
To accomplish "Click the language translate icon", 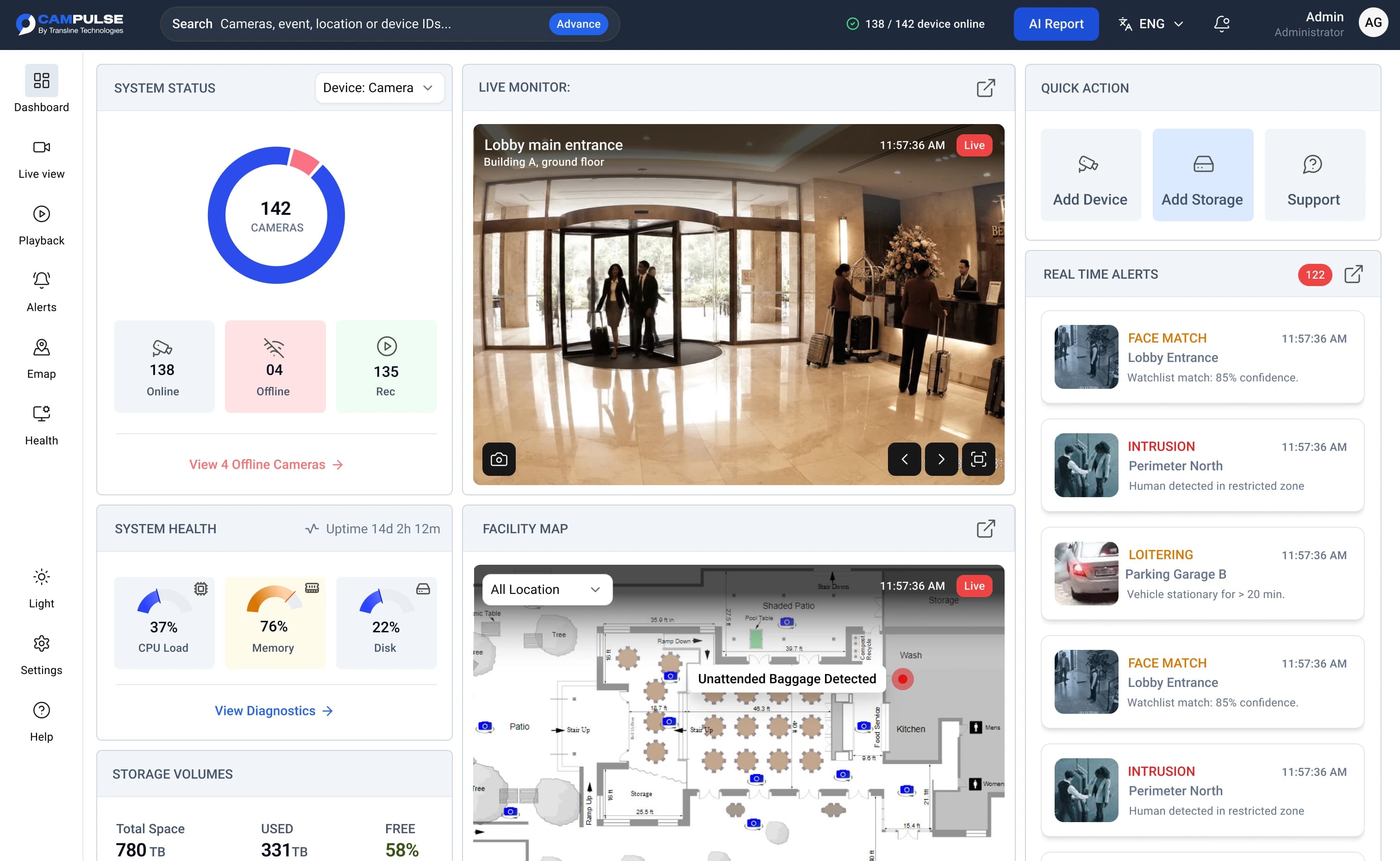I will [x=1125, y=24].
